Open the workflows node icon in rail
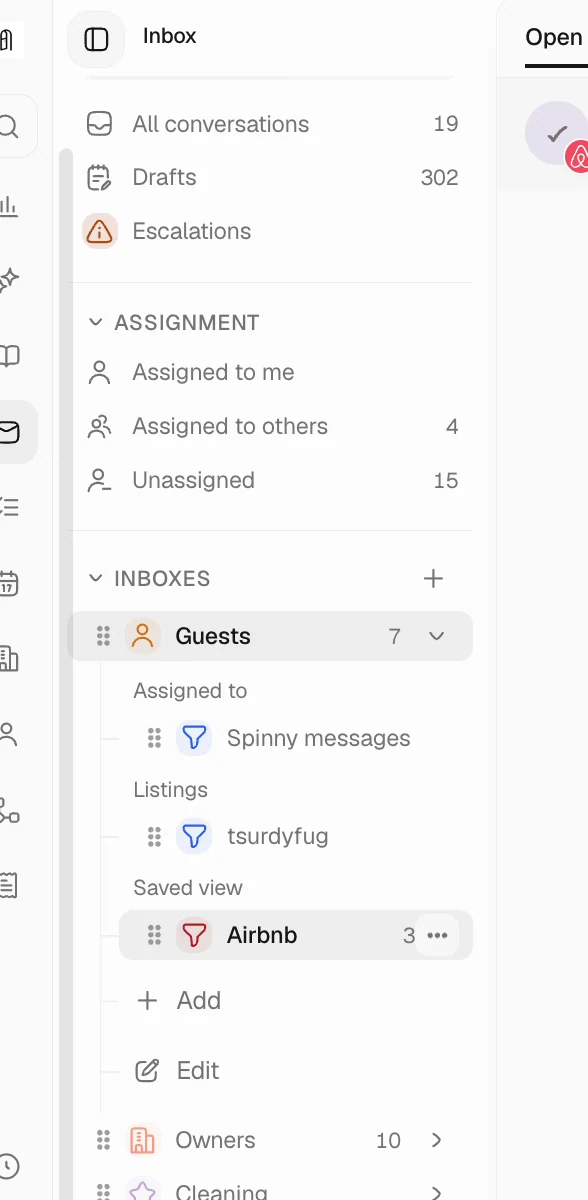 [9, 810]
